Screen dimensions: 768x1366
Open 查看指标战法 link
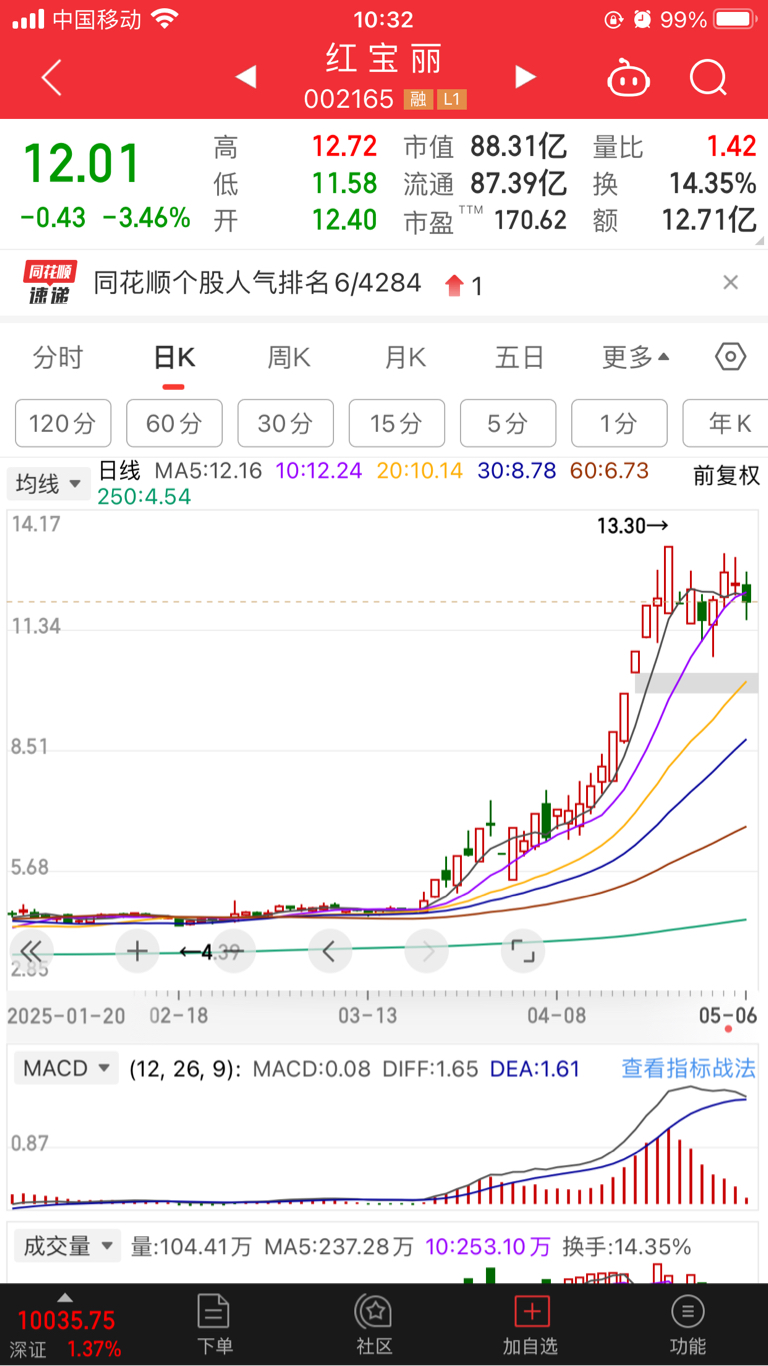[x=689, y=1068]
